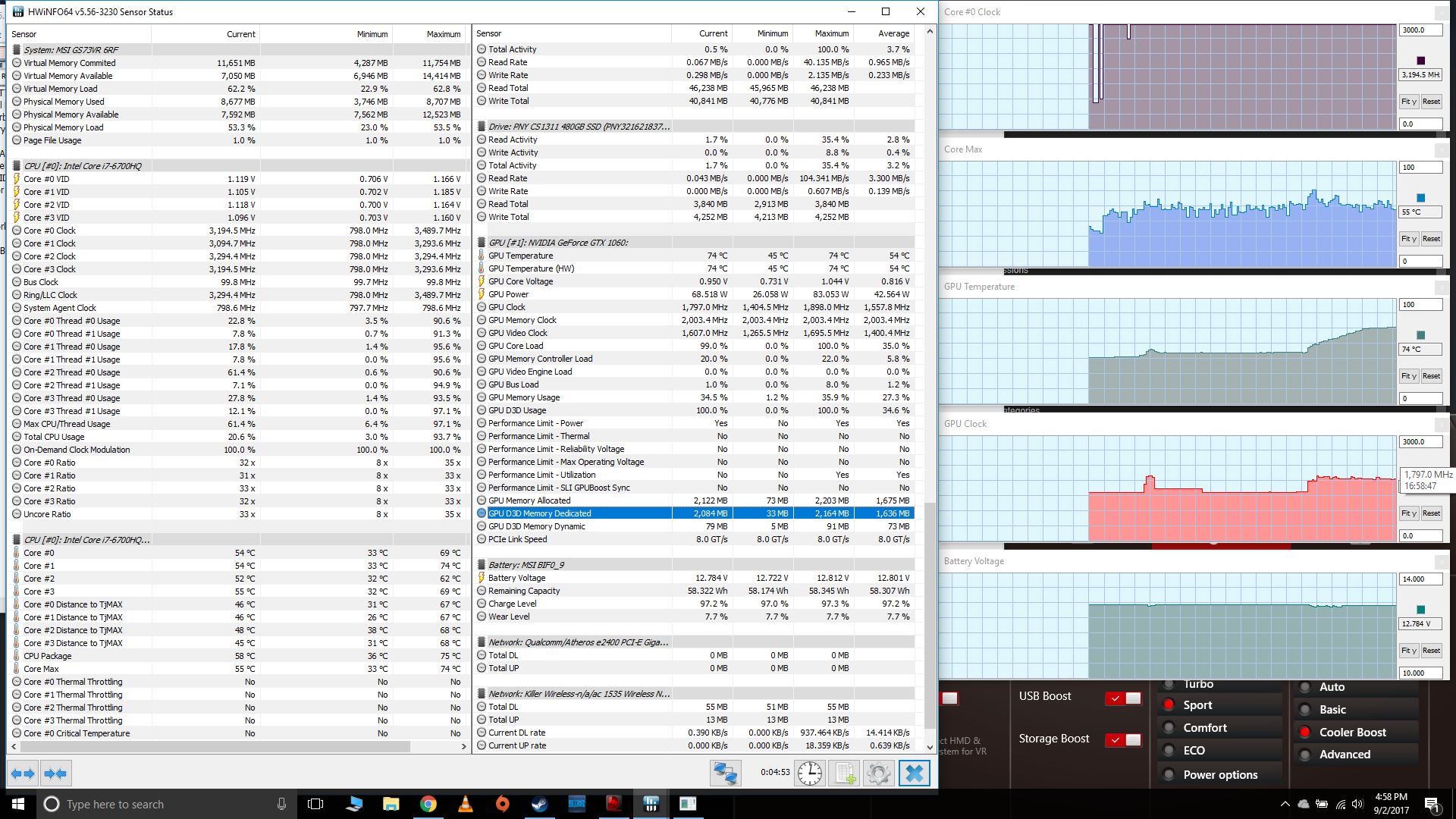
Task: Click the computer-monitor app icon on the taskbar
Action: (353, 804)
